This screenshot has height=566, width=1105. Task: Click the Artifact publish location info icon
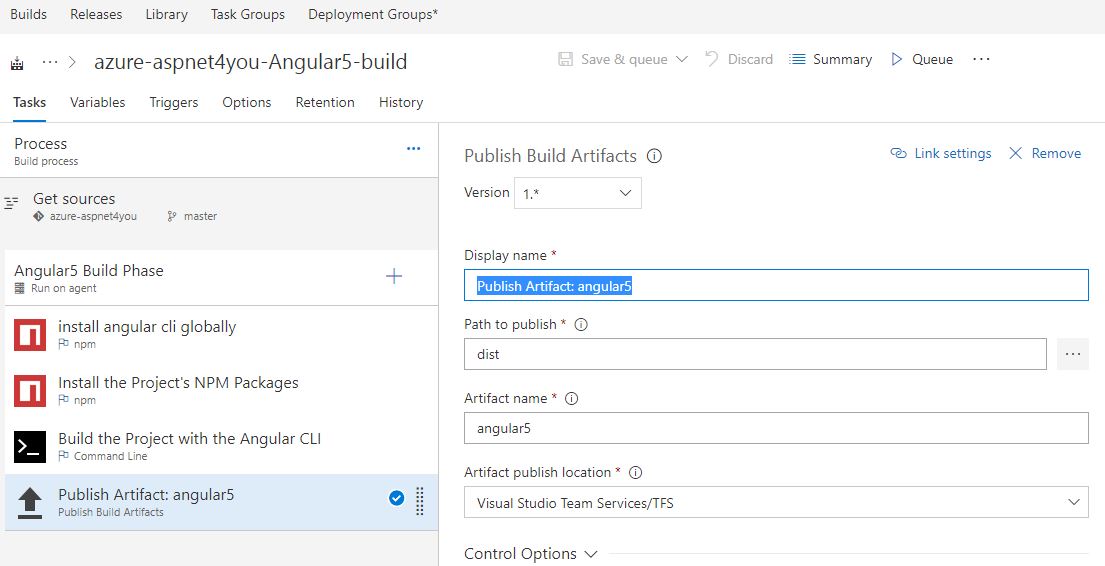pos(635,472)
